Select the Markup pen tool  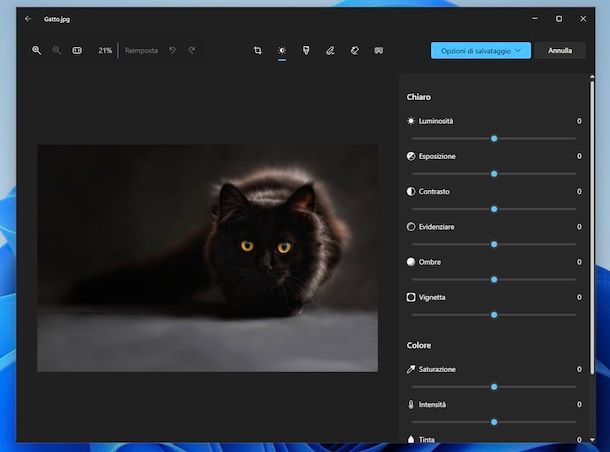coord(330,50)
